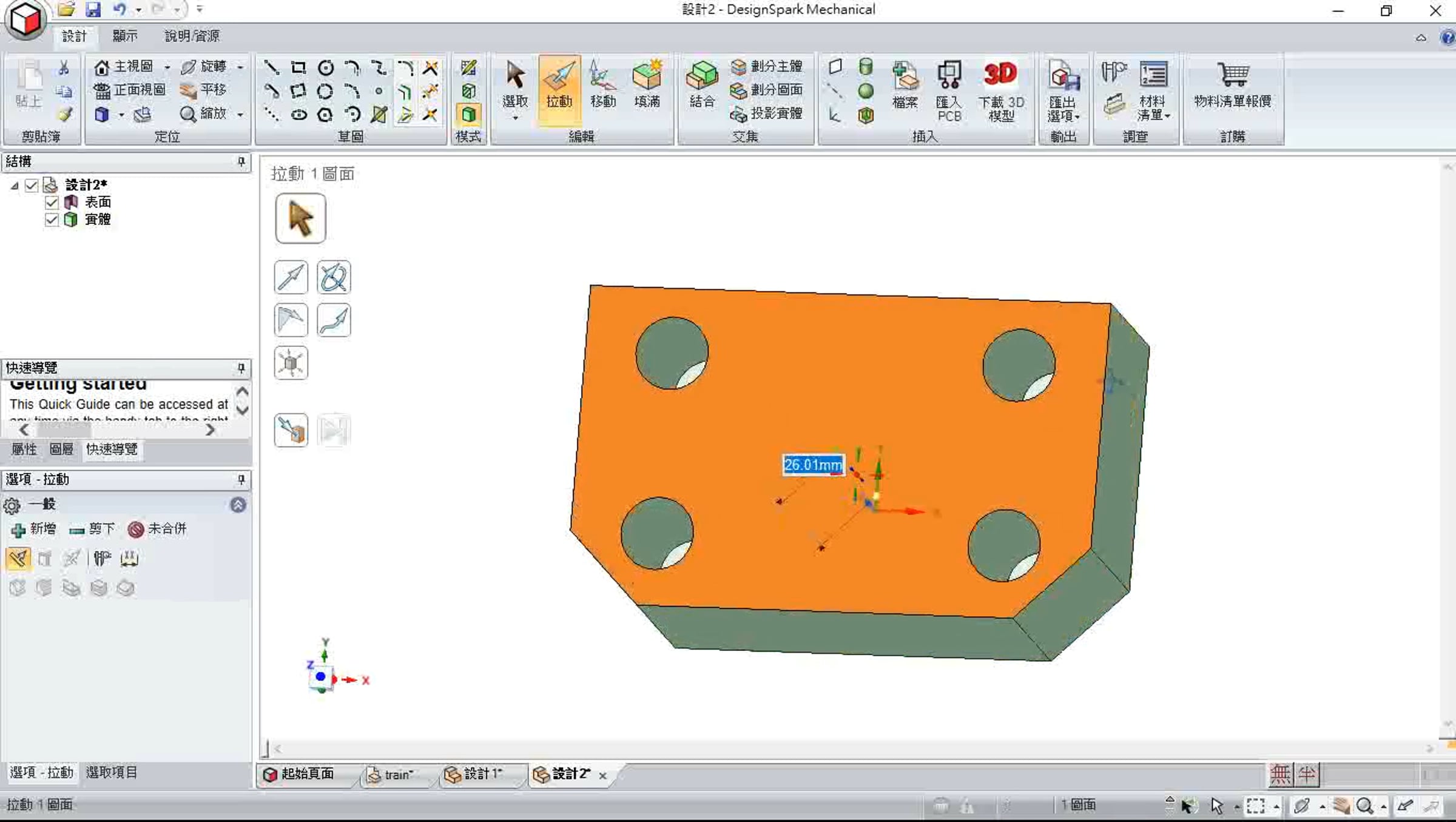Open the 選取項目 panel tab

[x=112, y=772]
